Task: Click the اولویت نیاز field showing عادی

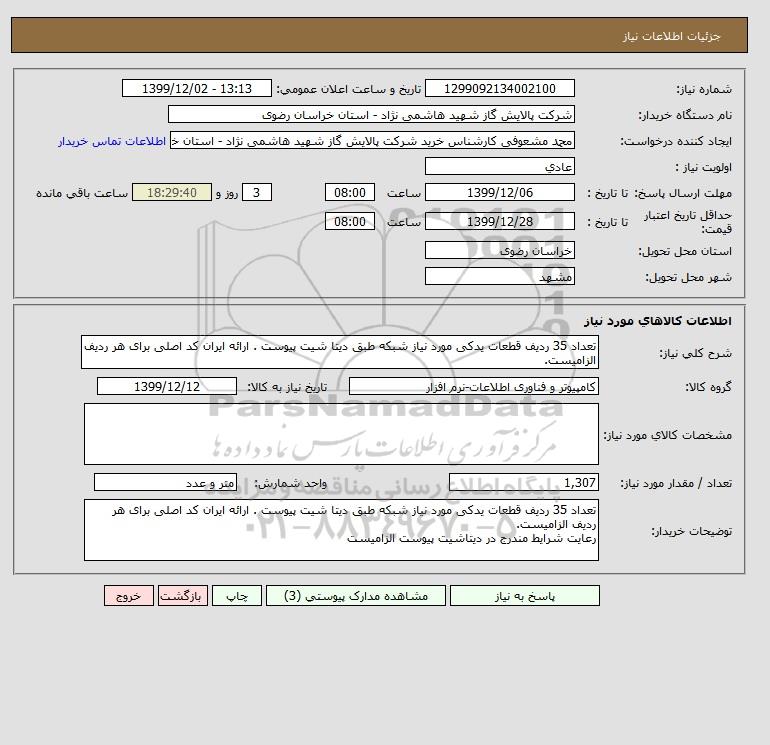Action: [x=499, y=166]
